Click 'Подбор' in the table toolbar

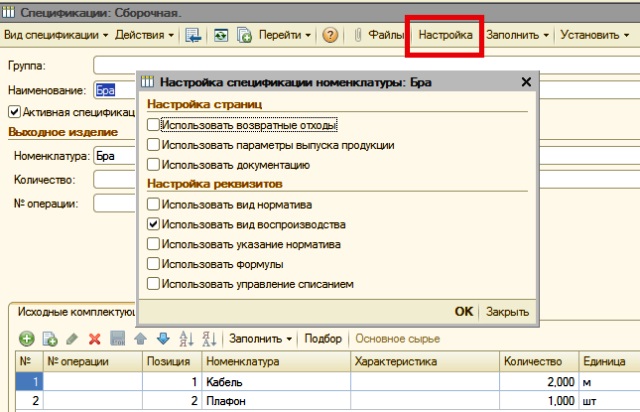click(x=323, y=339)
